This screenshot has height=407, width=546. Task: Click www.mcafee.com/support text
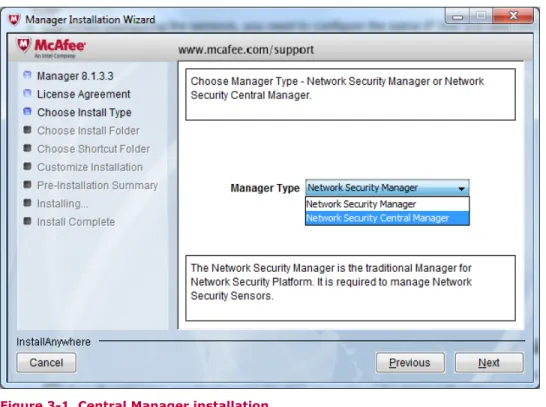pyautogui.click(x=246, y=49)
